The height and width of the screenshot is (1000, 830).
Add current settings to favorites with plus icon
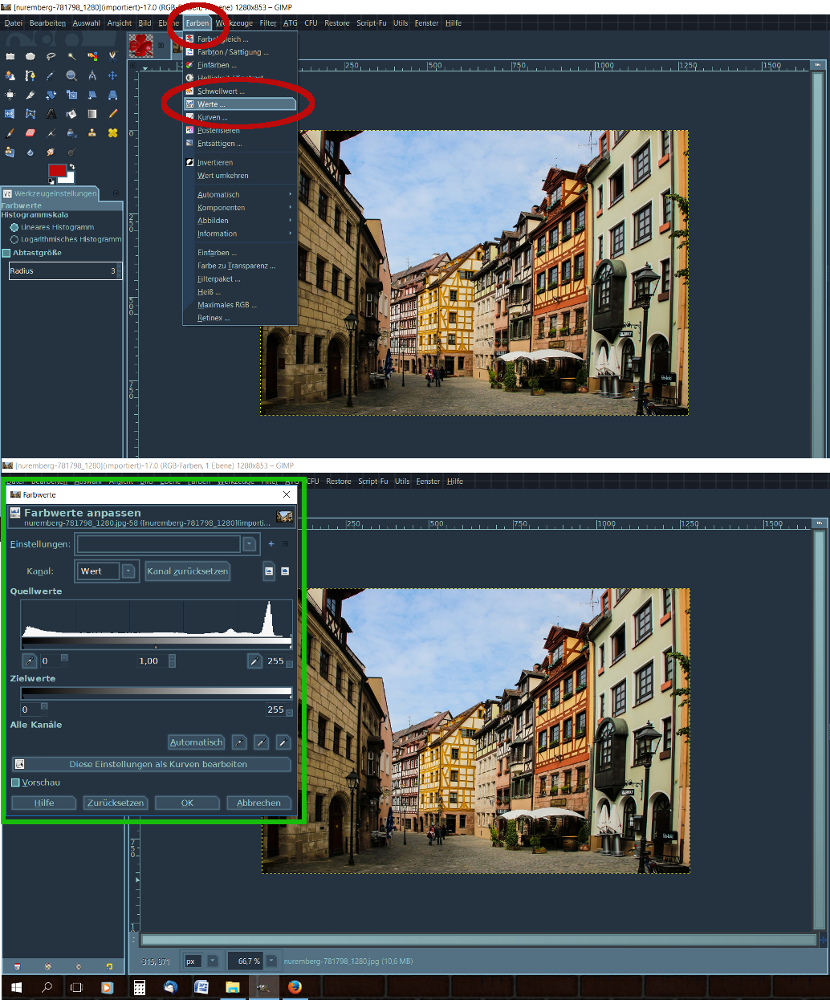(x=270, y=544)
